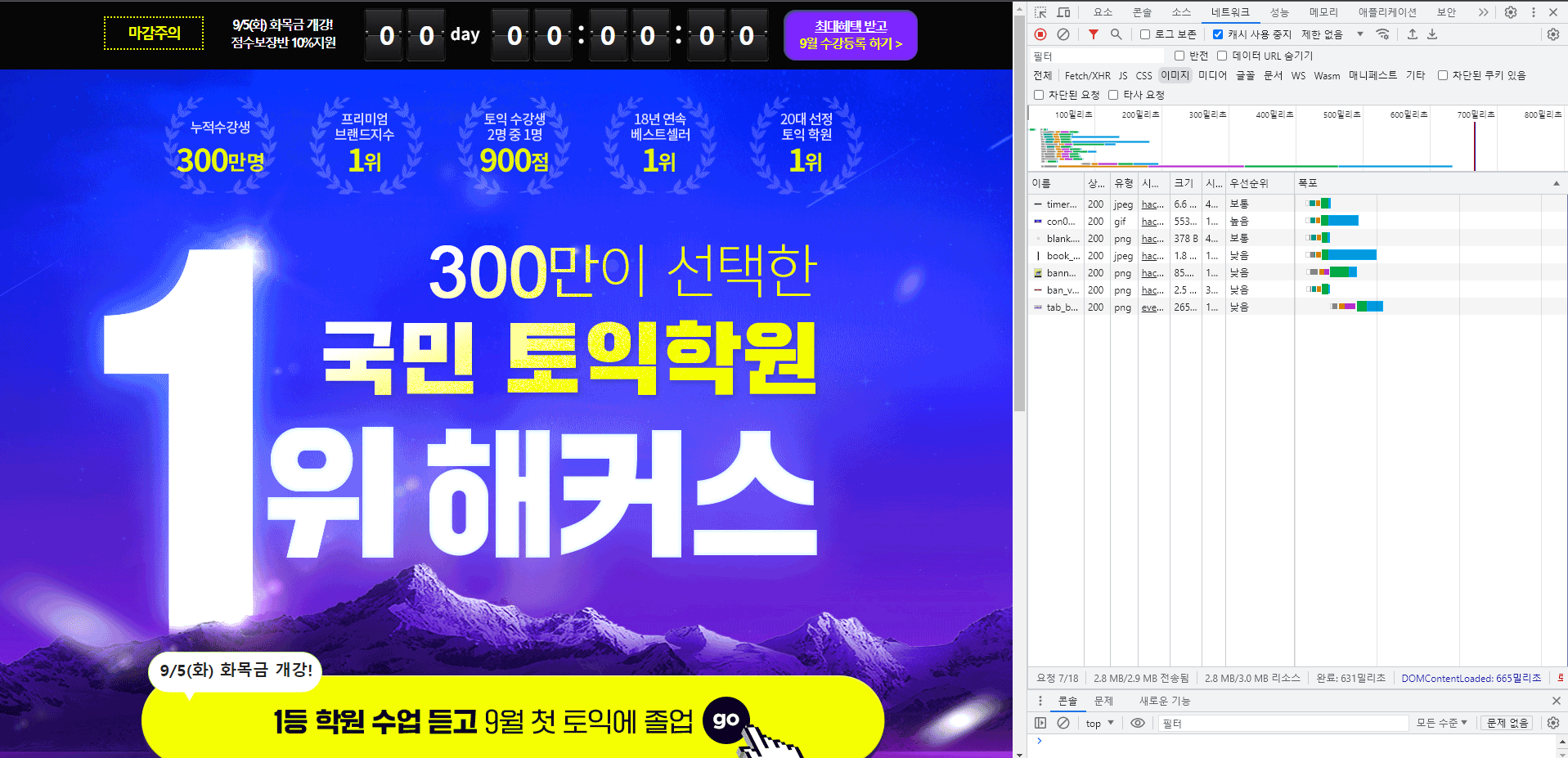Create live expression eye icon
Image resolution: width=1568 pixels, height=758 pixels.
coord(1138,723)
